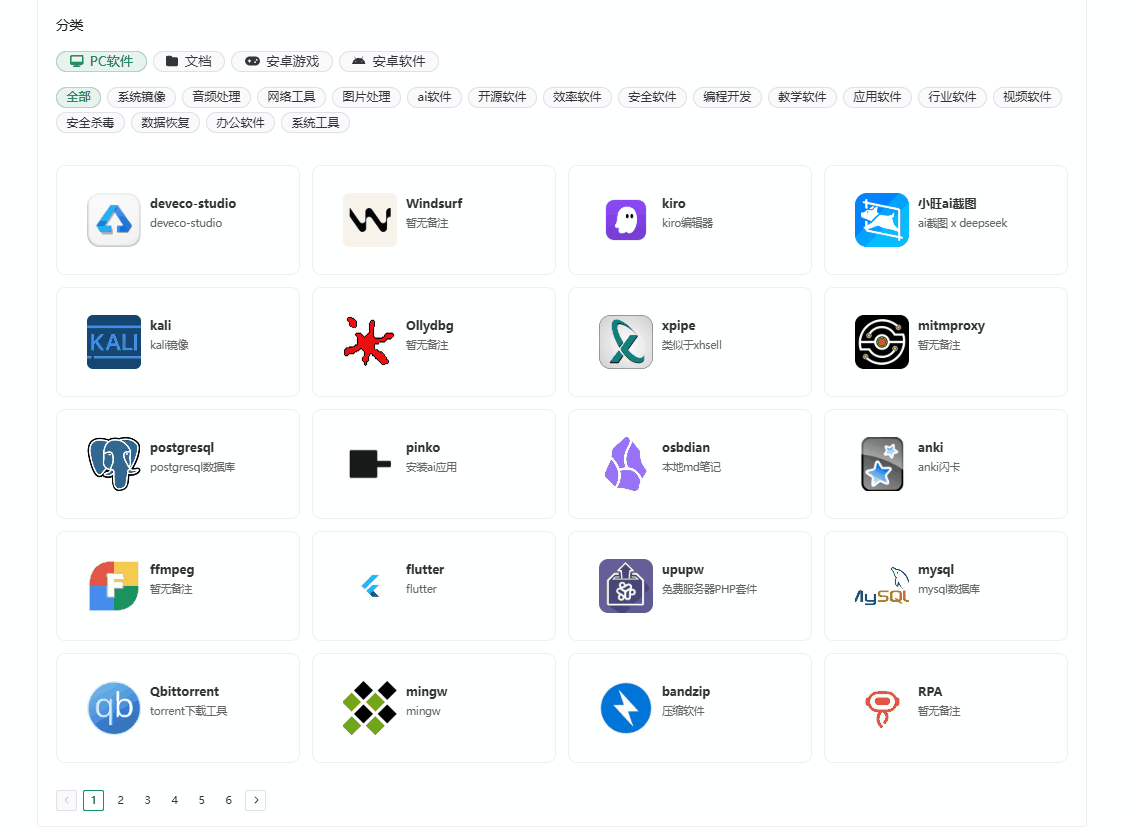Filter by 效率软件 tag
1132x828 pixels.
click(x=578, y=97)
